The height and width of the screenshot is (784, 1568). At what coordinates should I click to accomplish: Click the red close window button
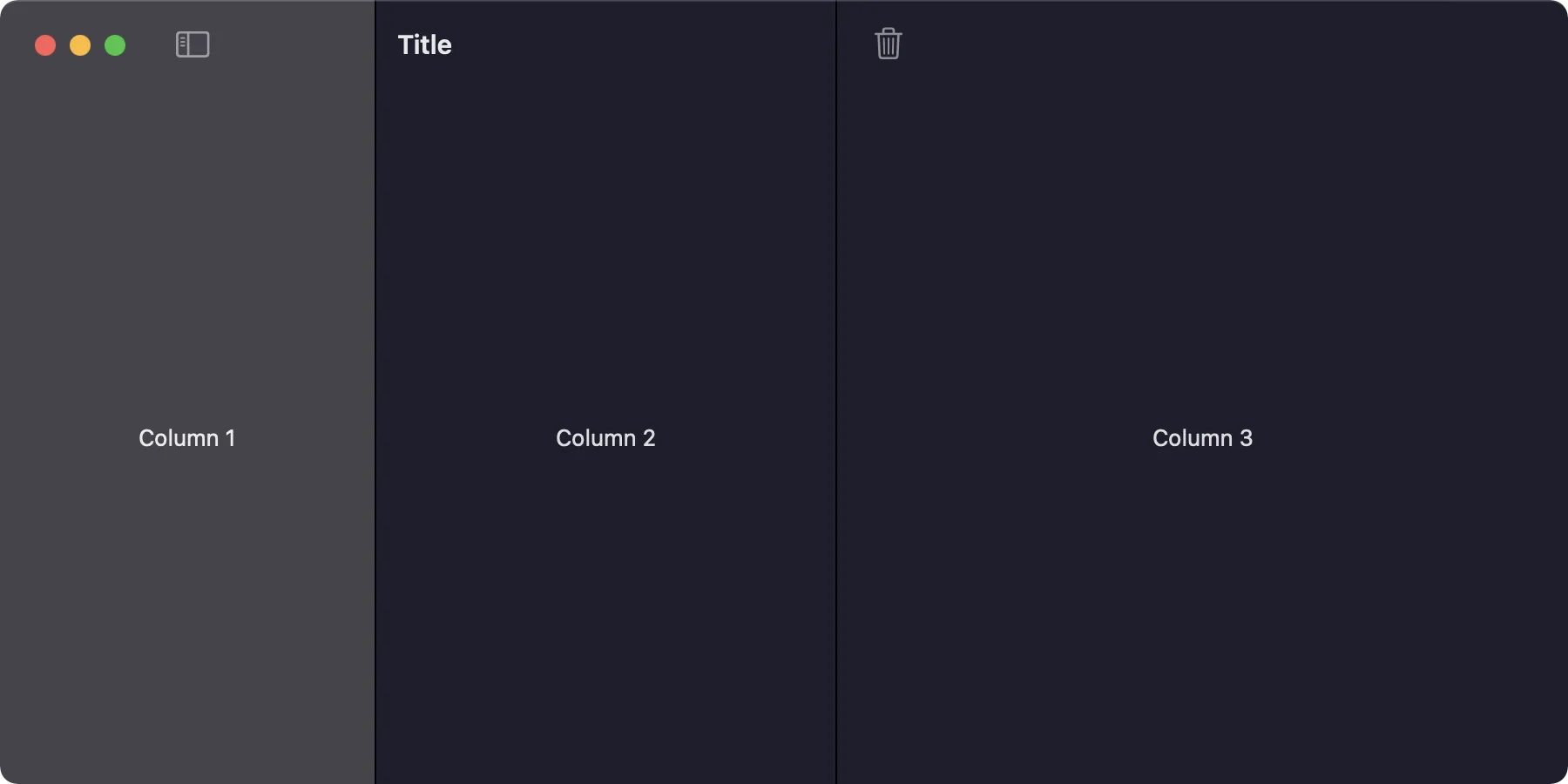coord(45,45)
